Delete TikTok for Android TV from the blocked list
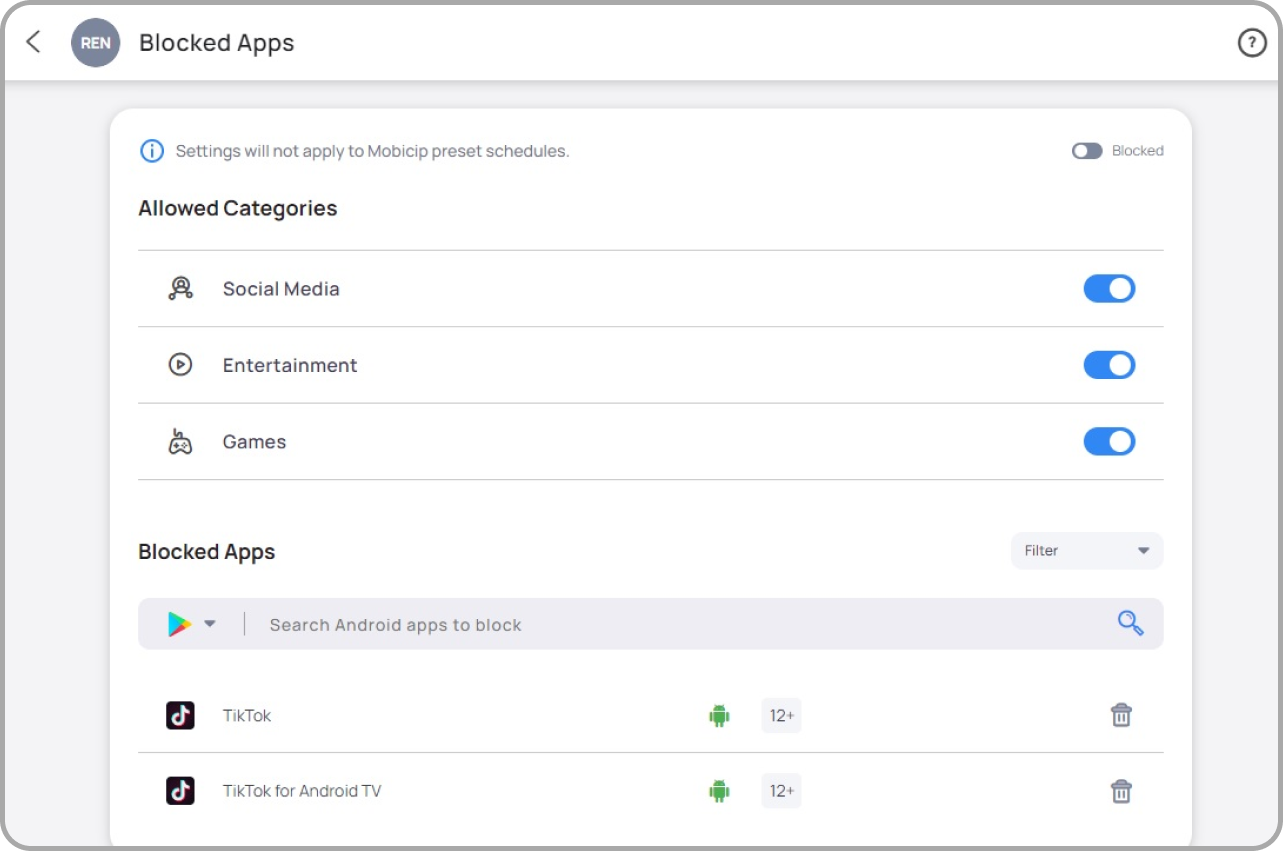 (1121, 791)
